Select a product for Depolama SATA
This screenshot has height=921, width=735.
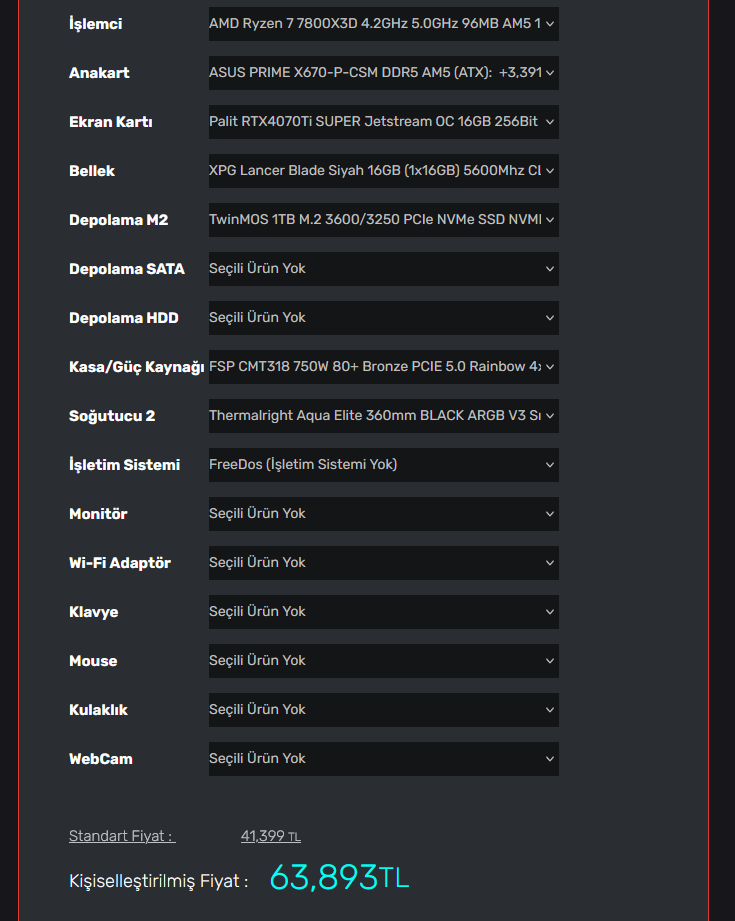tap(383, 269)
